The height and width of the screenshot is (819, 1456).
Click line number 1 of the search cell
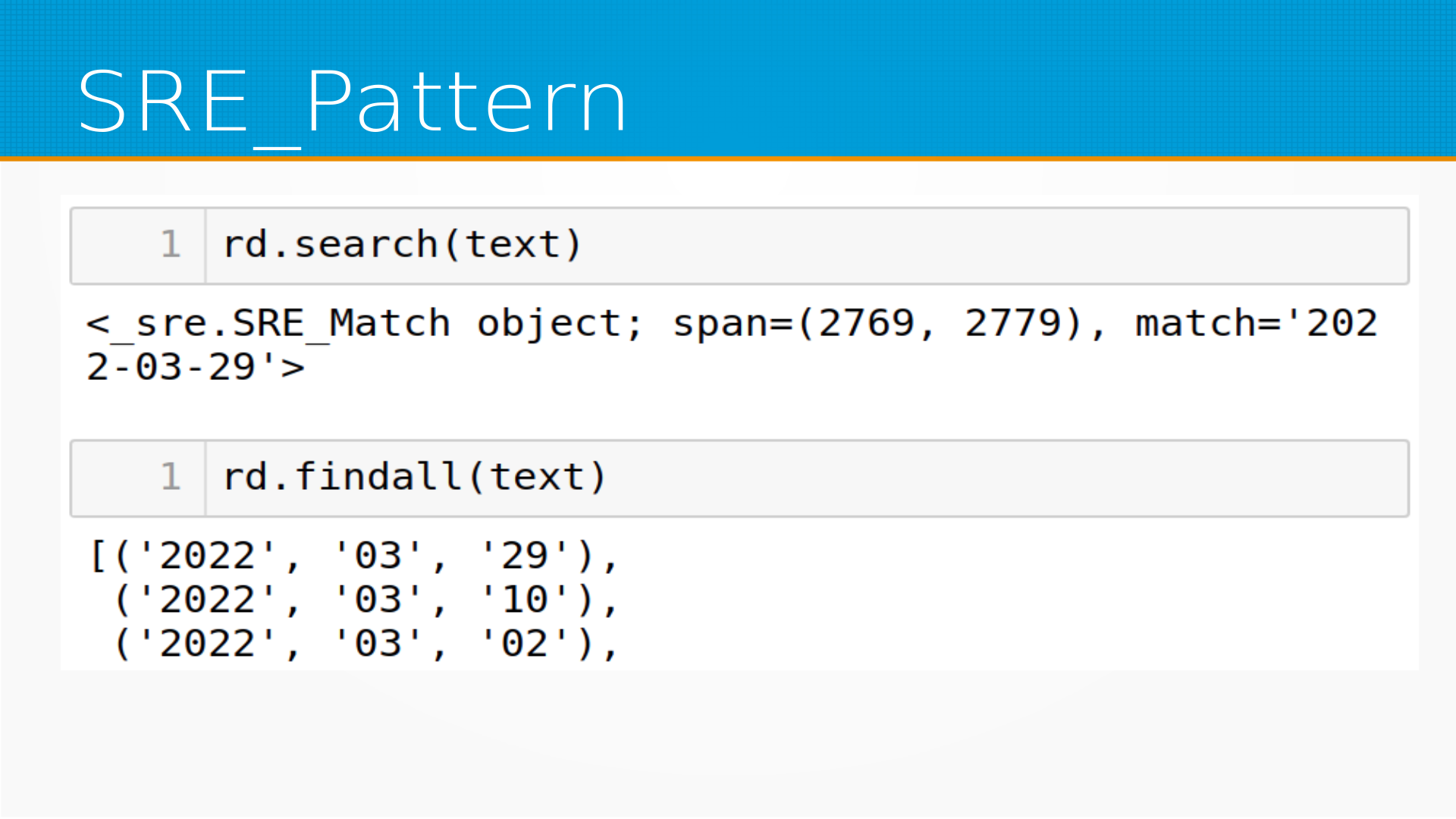(171, 245)
